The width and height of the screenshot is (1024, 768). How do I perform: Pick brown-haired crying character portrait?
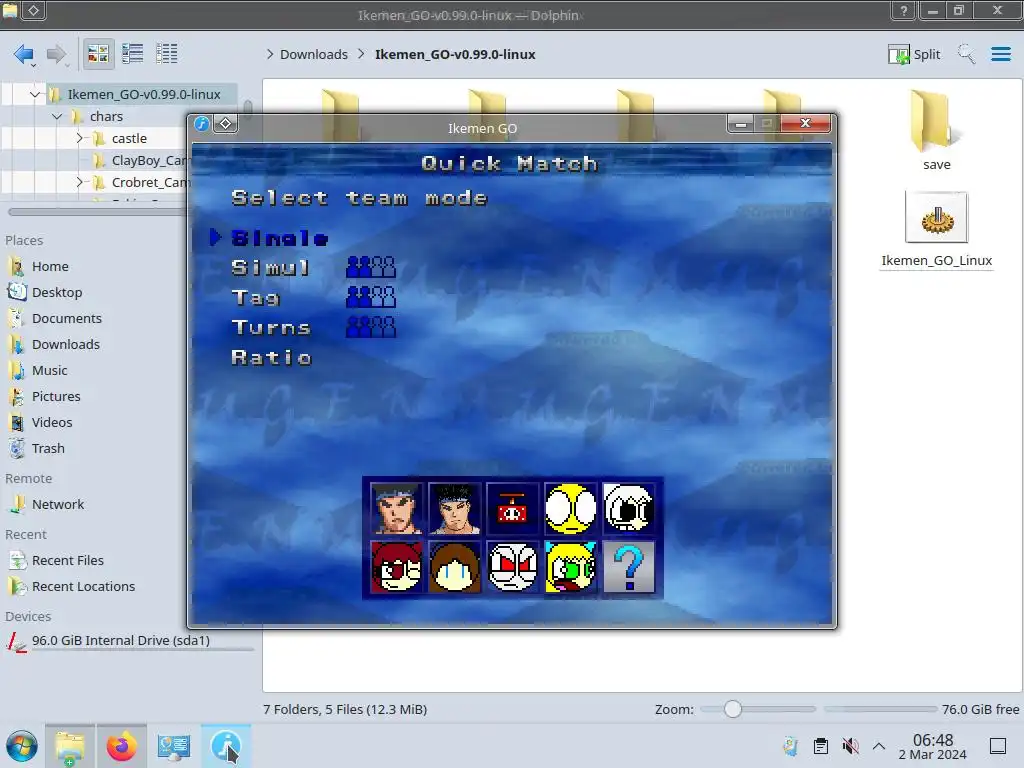[x=455, y=567]
